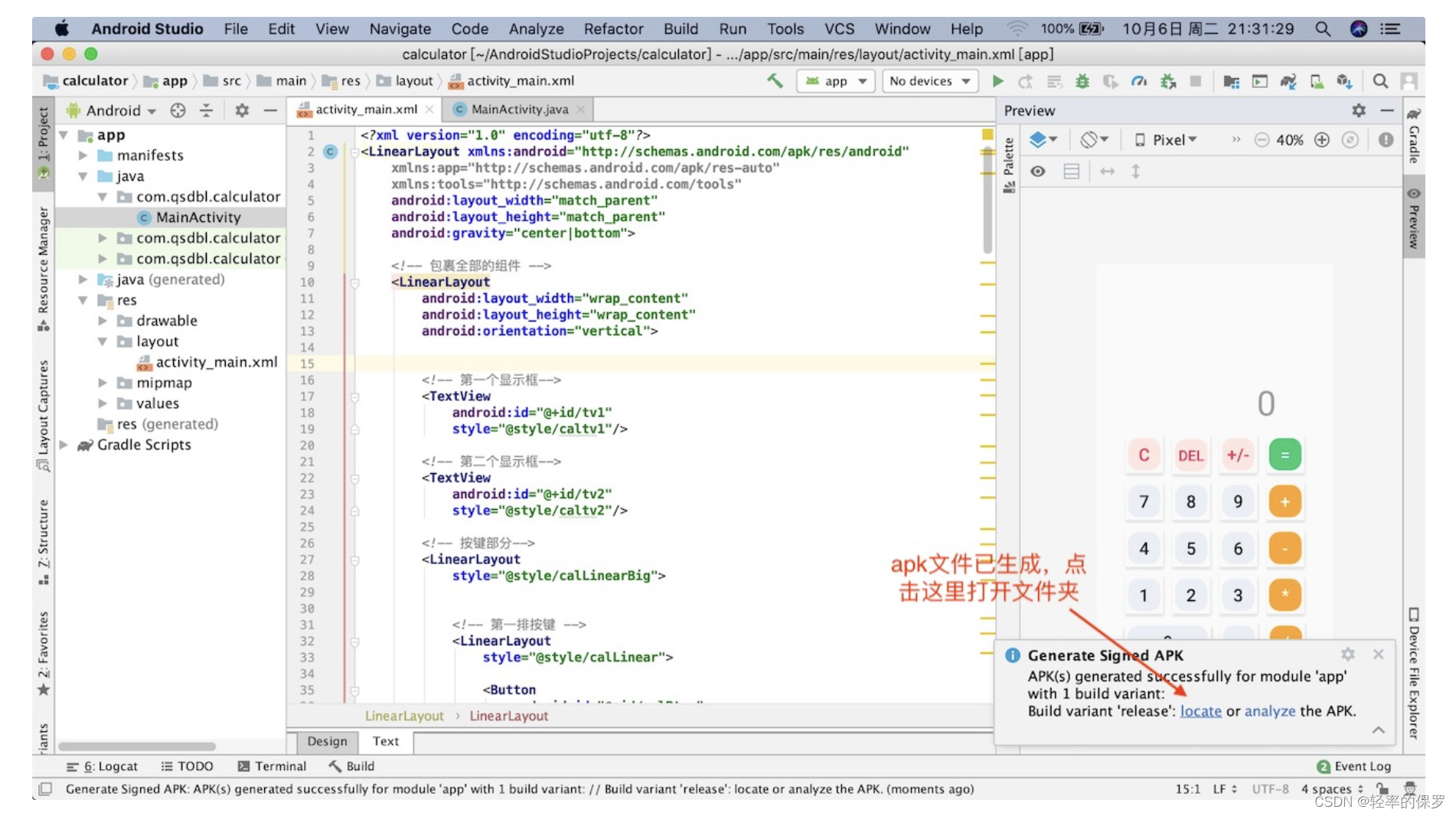Open the Structure side tab
1456x816 pixels.
(x=43, y=541)
